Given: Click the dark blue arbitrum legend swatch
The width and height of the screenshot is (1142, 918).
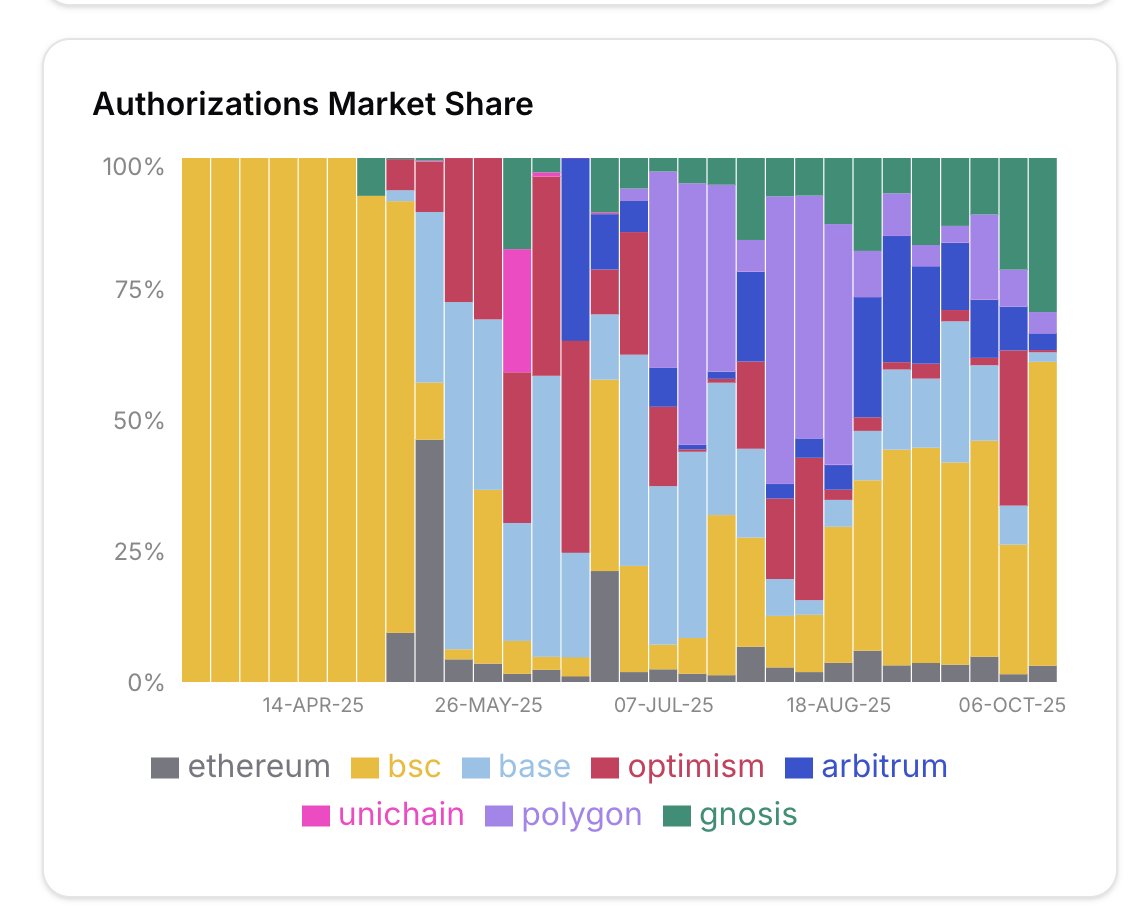Looking at the screenshot, I should coord(796,768).
